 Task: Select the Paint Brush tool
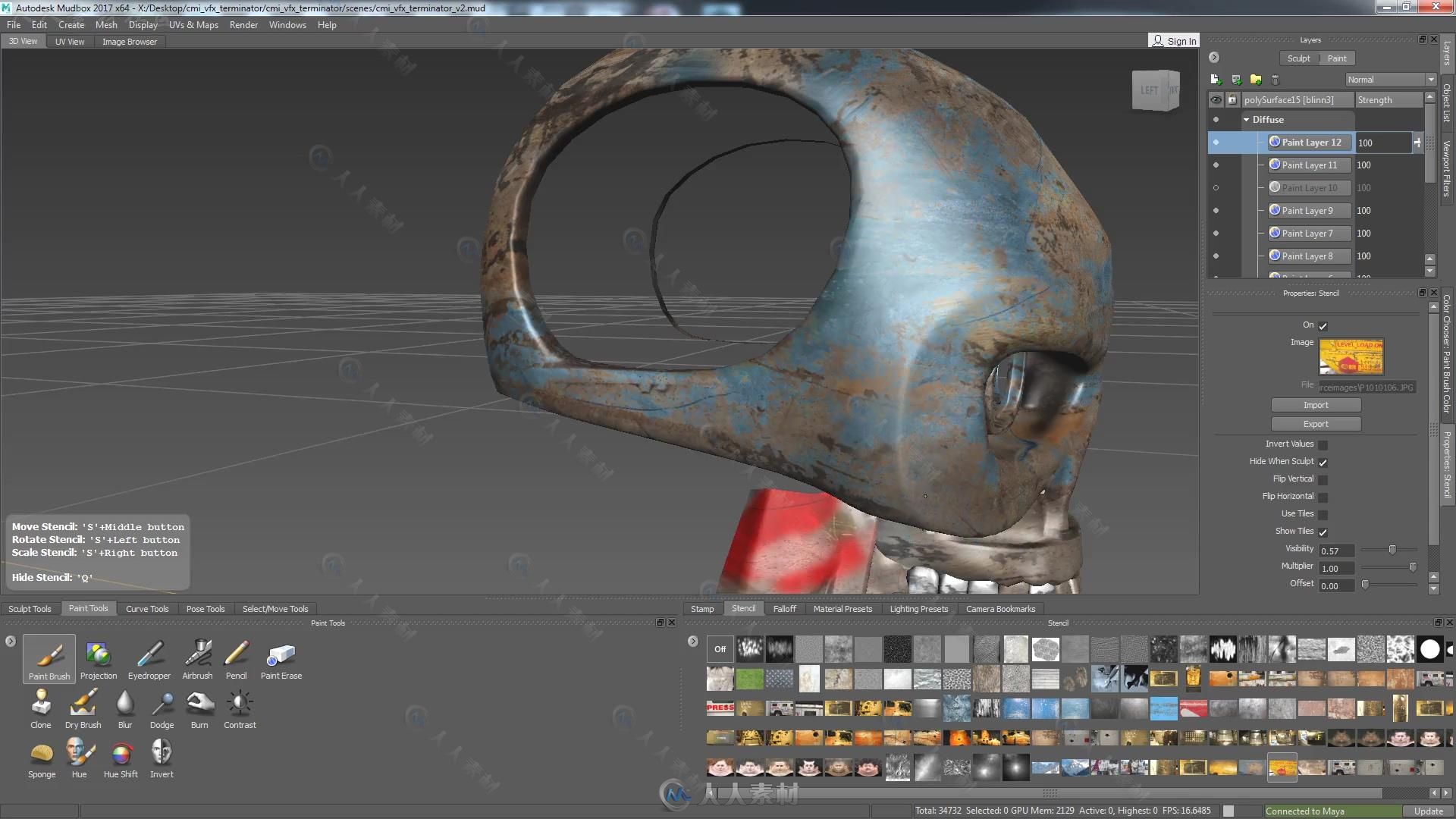49,659
